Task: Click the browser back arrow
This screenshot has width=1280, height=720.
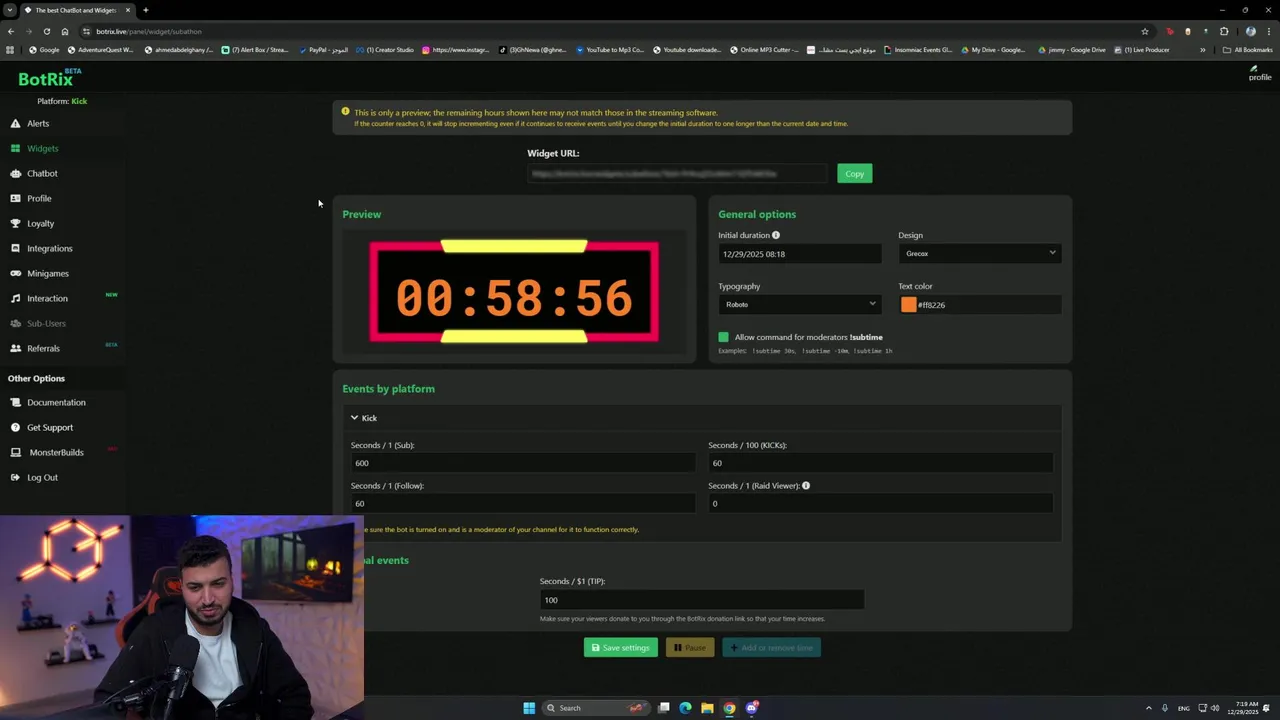Action: click(11, 31)
